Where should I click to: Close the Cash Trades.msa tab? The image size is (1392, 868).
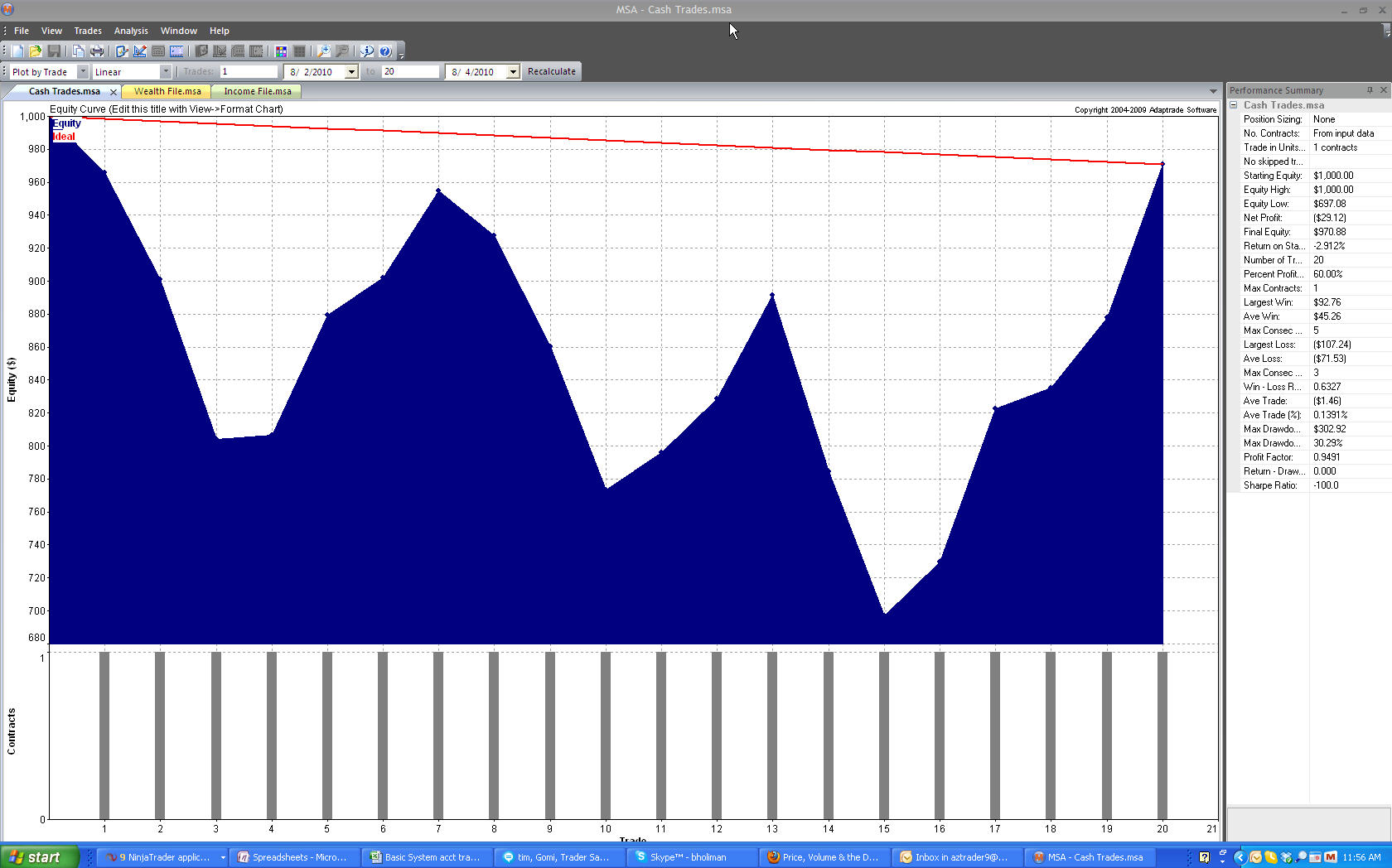click(114, 92)
